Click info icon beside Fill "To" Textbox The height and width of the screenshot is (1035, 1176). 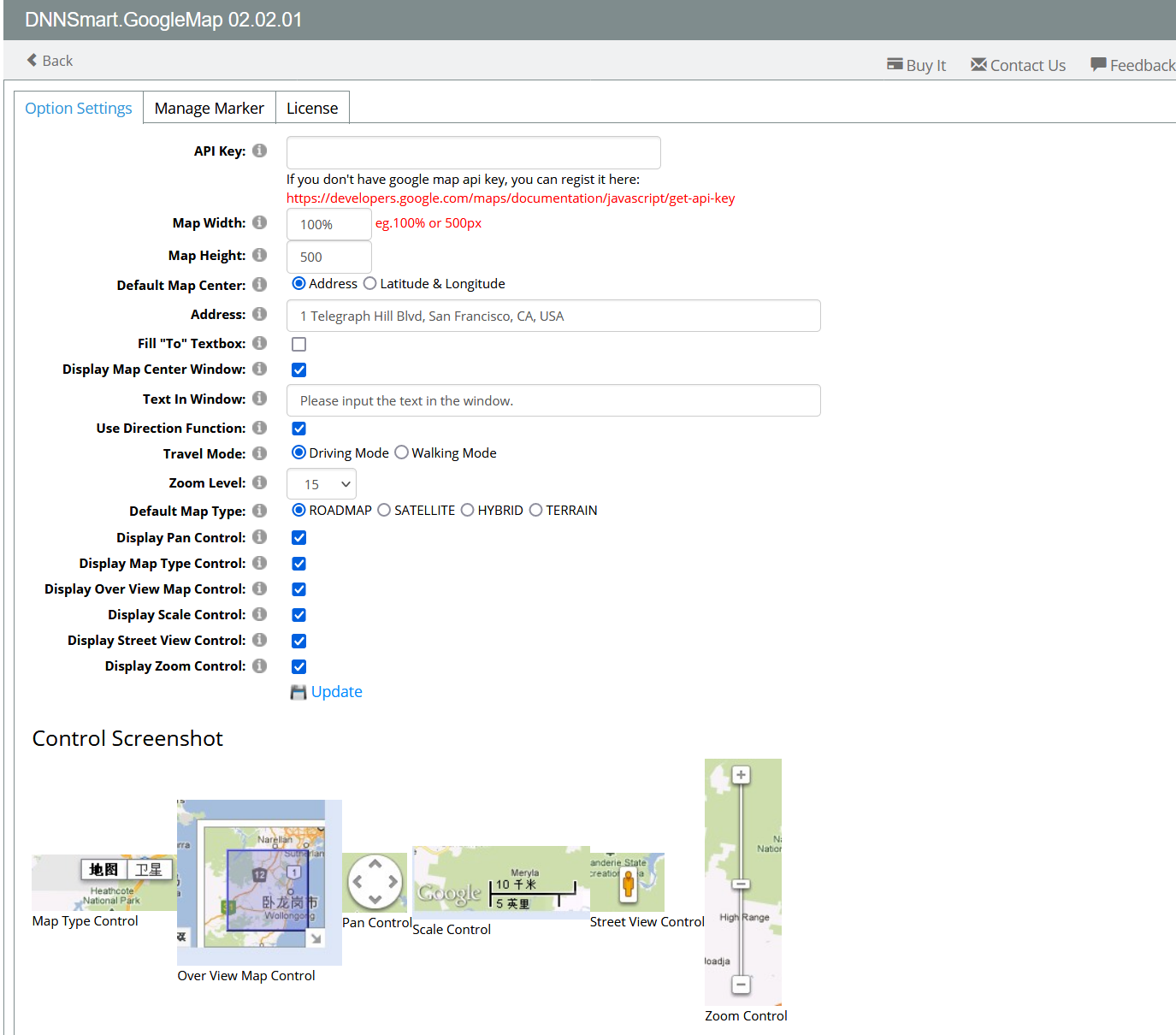260,343
